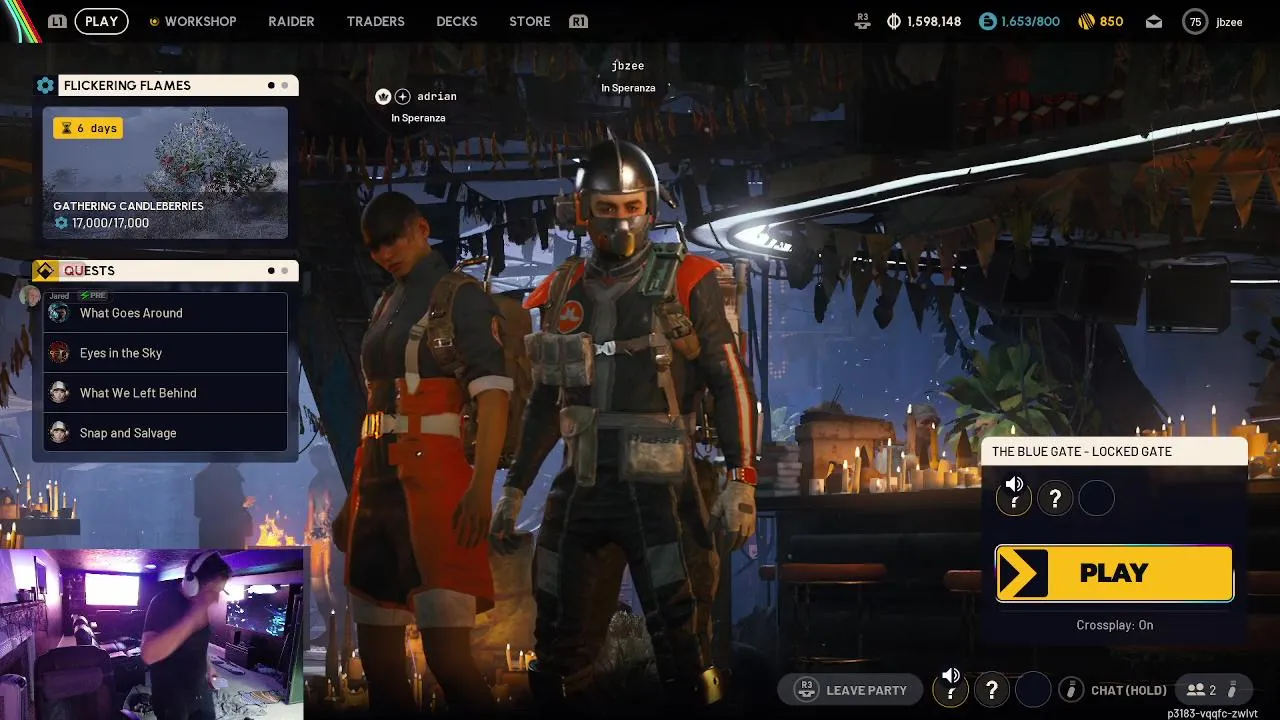Click the empty circle slot in map panel
This screenshot has width=1280, height=720.
(1096, 498)
